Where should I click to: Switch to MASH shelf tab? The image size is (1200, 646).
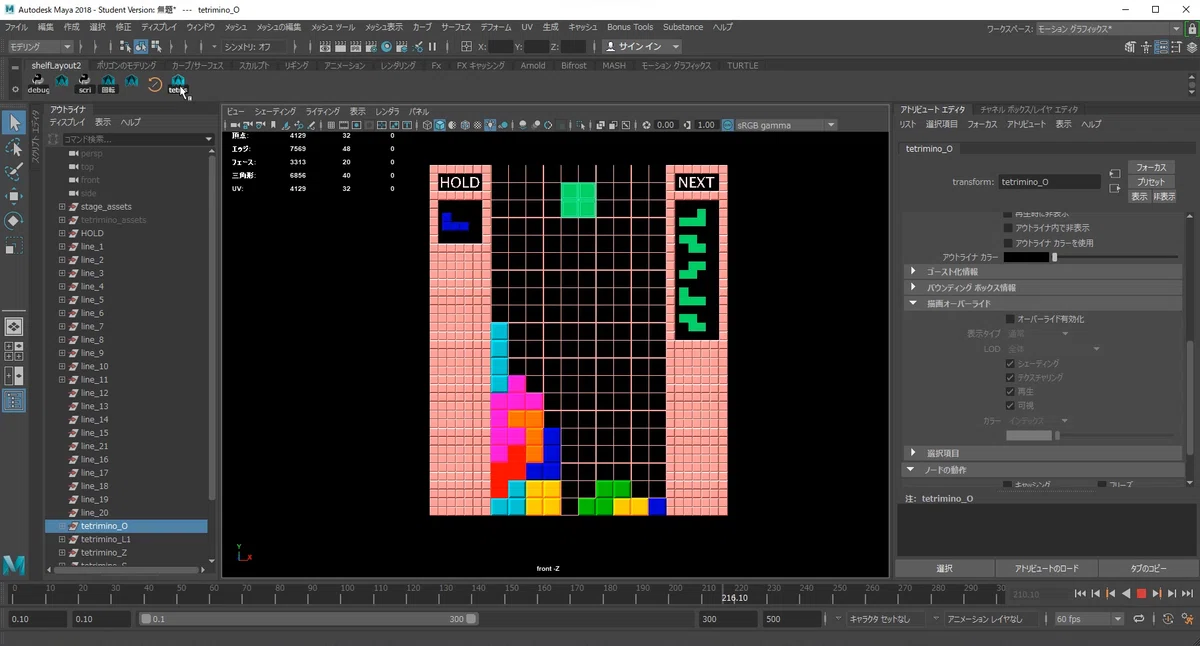613,66
